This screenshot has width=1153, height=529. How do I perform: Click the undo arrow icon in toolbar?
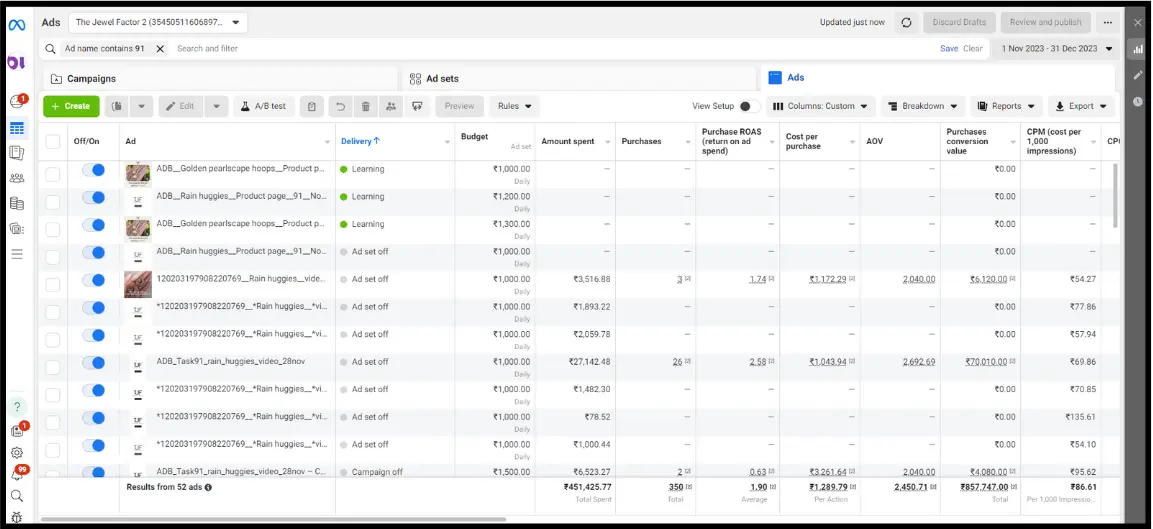[341, 106]
